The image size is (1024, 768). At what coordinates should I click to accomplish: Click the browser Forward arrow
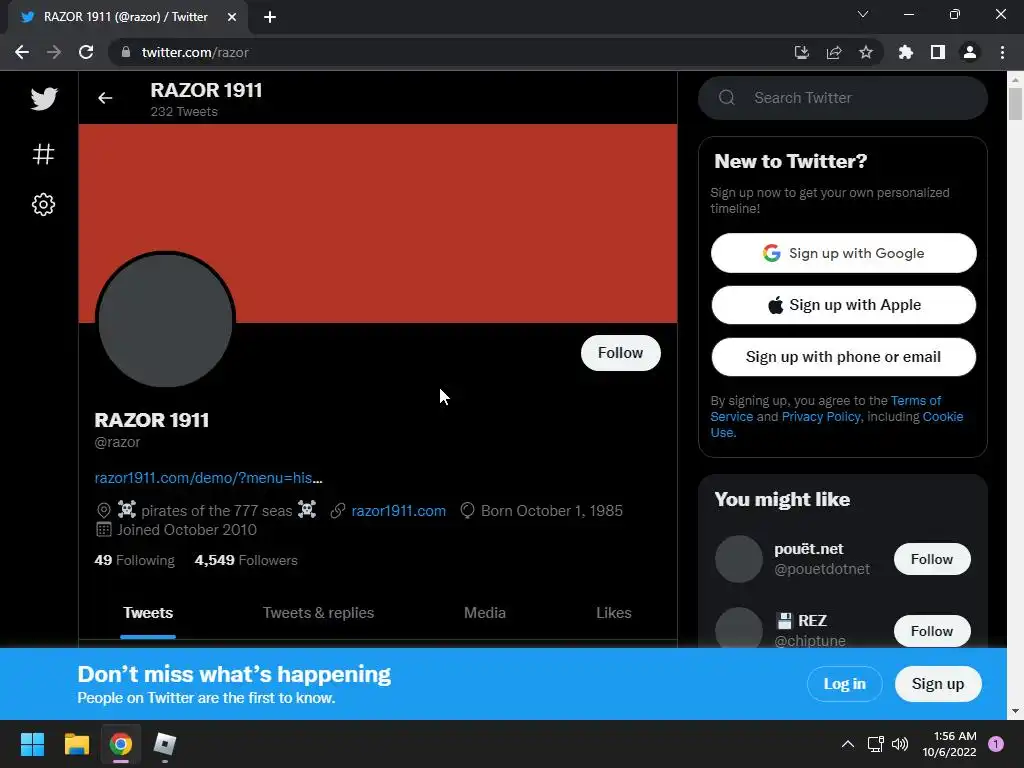point(54,52)
